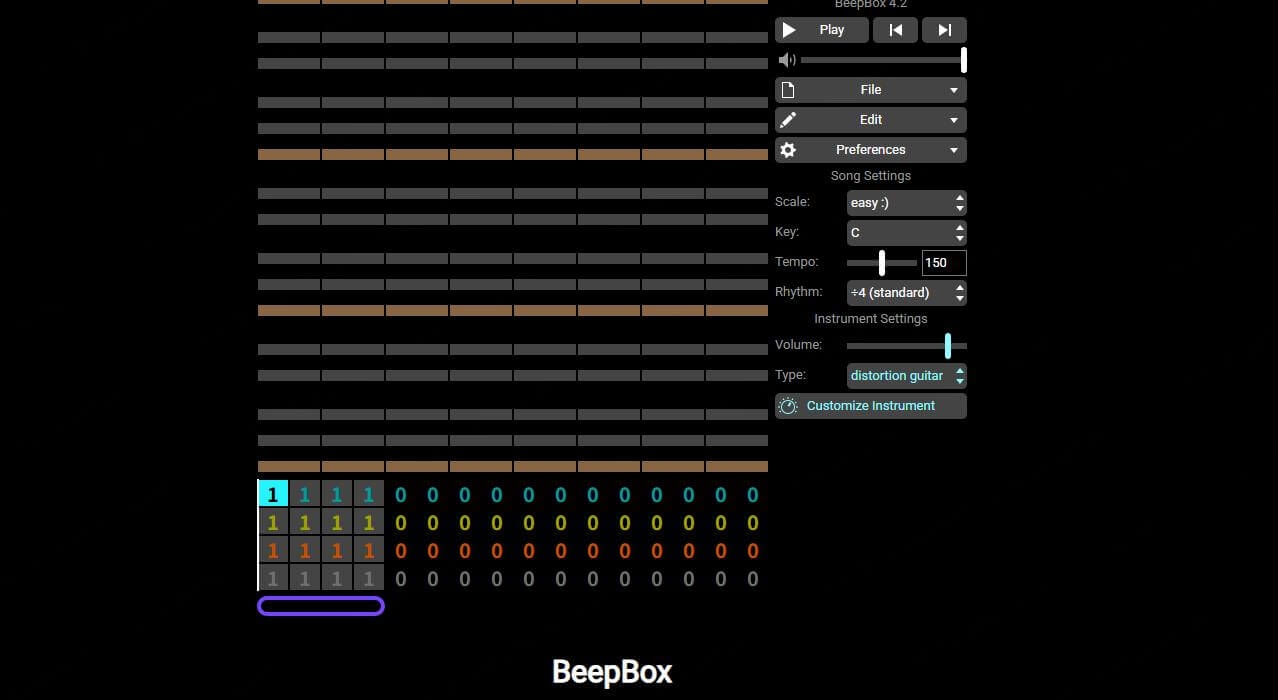
Task: Select fourth bar pattern 1 in yellow channel
Action: [369, 522]
